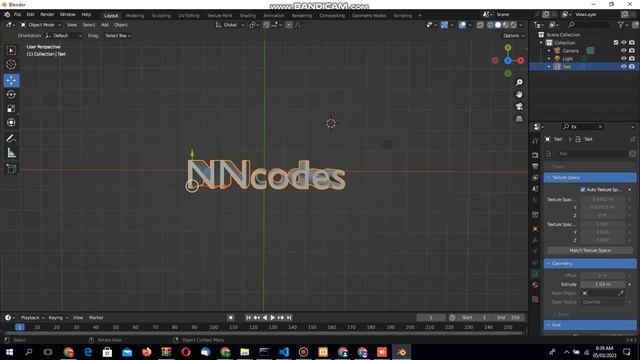Hide the Light object in outliner
The image size is (640, 360).
click(x=624, y=59)
